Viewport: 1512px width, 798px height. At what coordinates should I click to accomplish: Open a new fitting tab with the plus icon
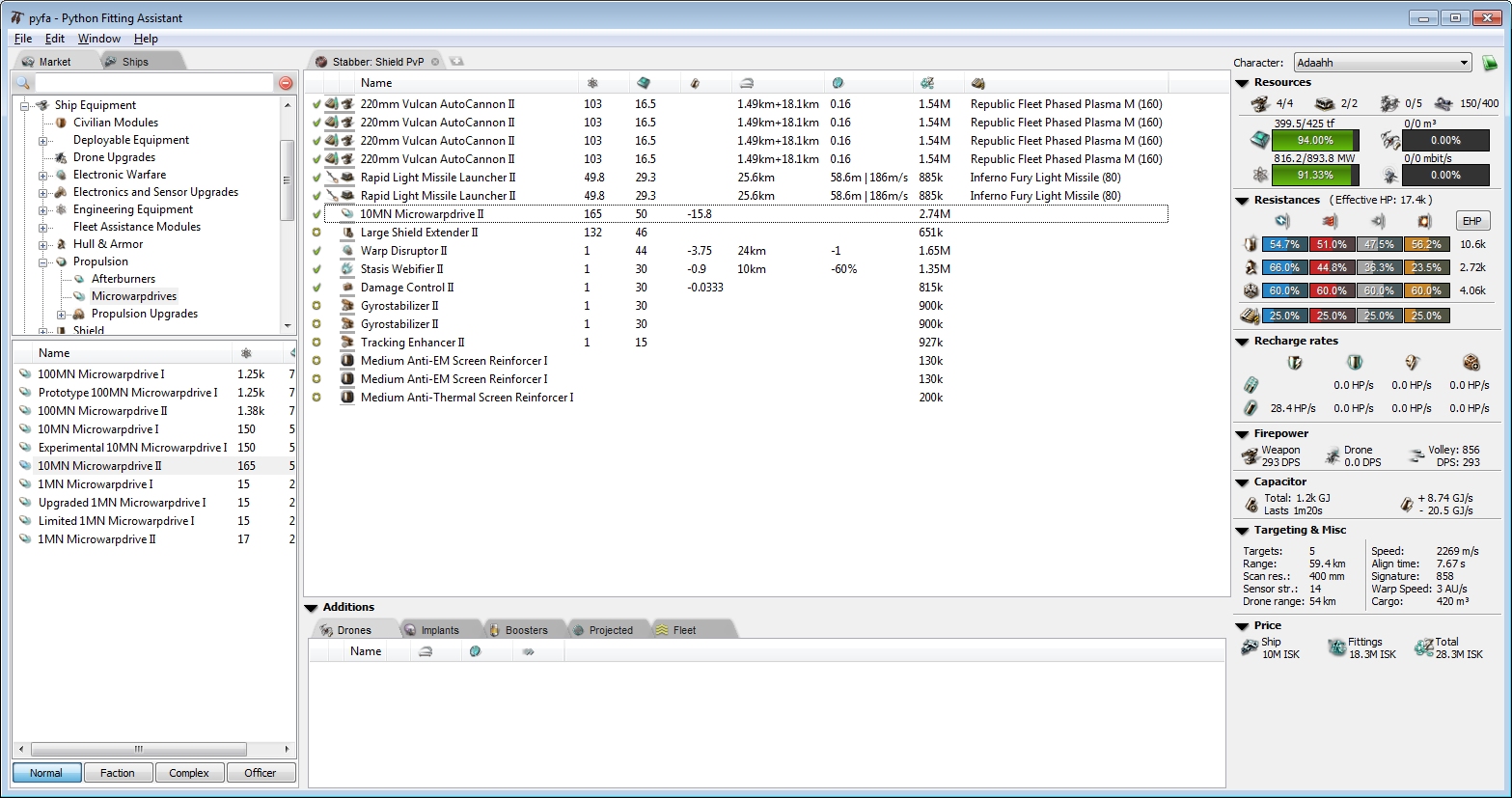click(x=456, y=61)
